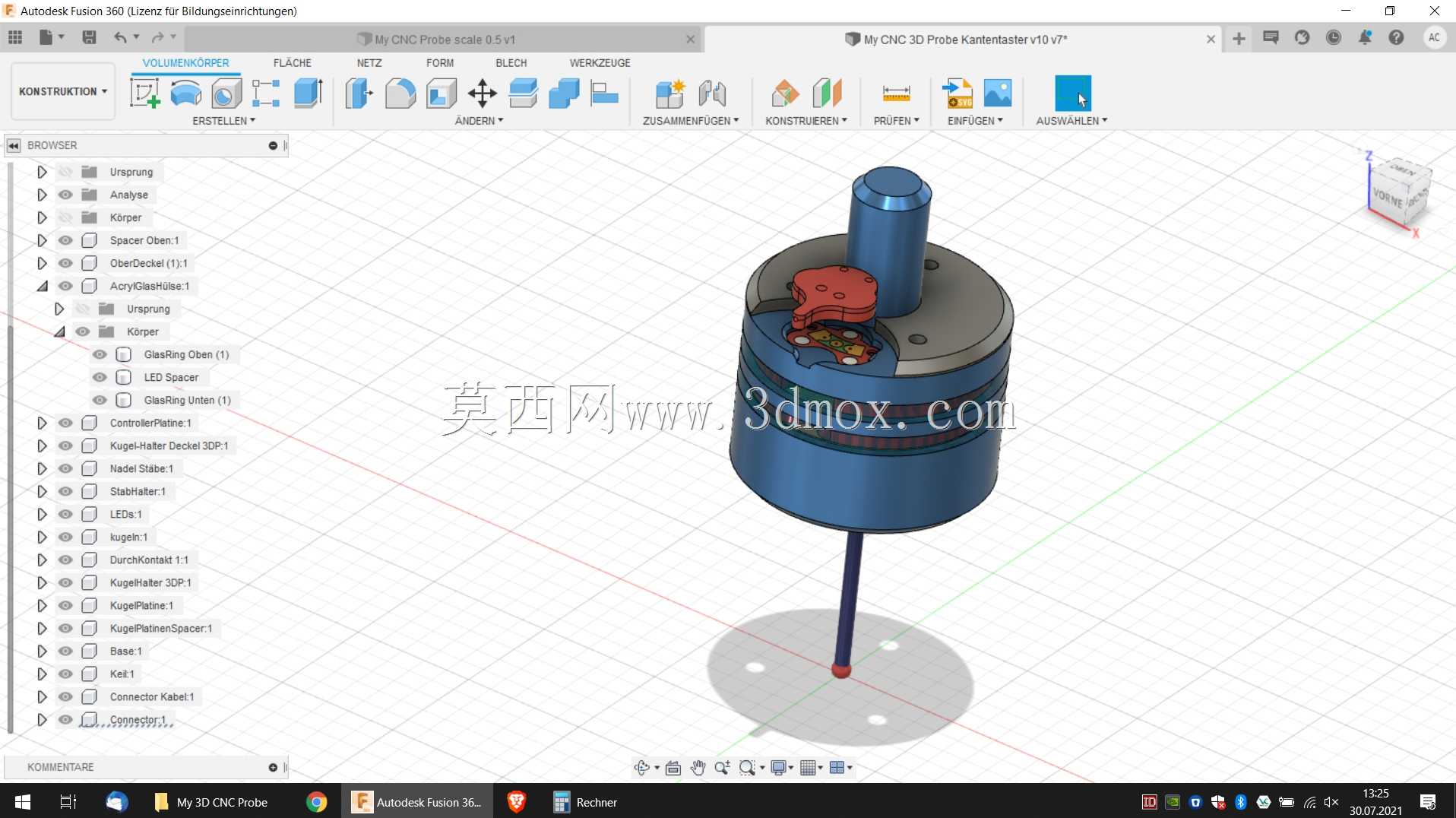Switch to My CNC Probe scale 0.5 v1 tab
The height and width of the screenshot is (818, 1456).
pyautogui.click(x=445, y=40)
